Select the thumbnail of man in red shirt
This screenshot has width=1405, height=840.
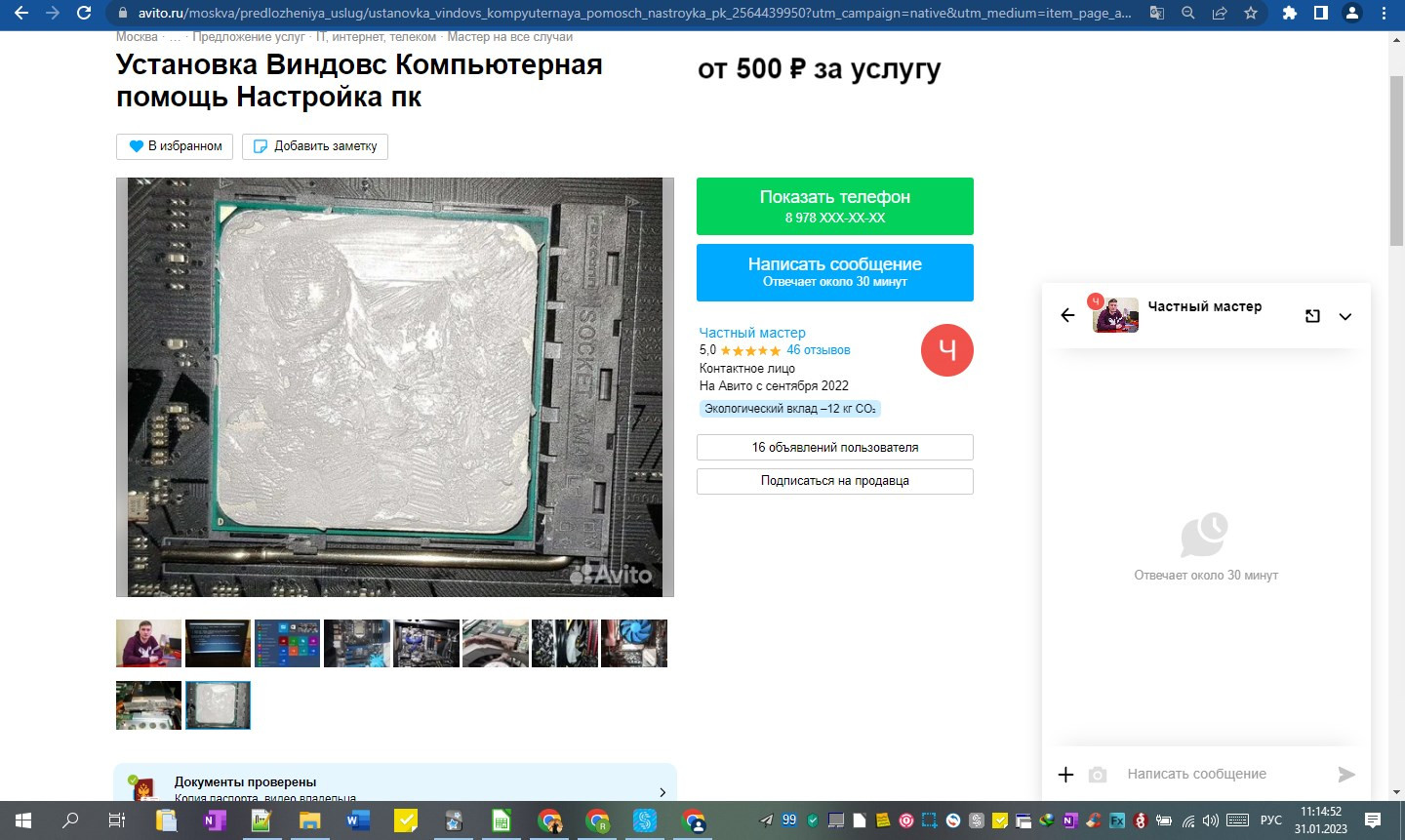pos(148,644)
